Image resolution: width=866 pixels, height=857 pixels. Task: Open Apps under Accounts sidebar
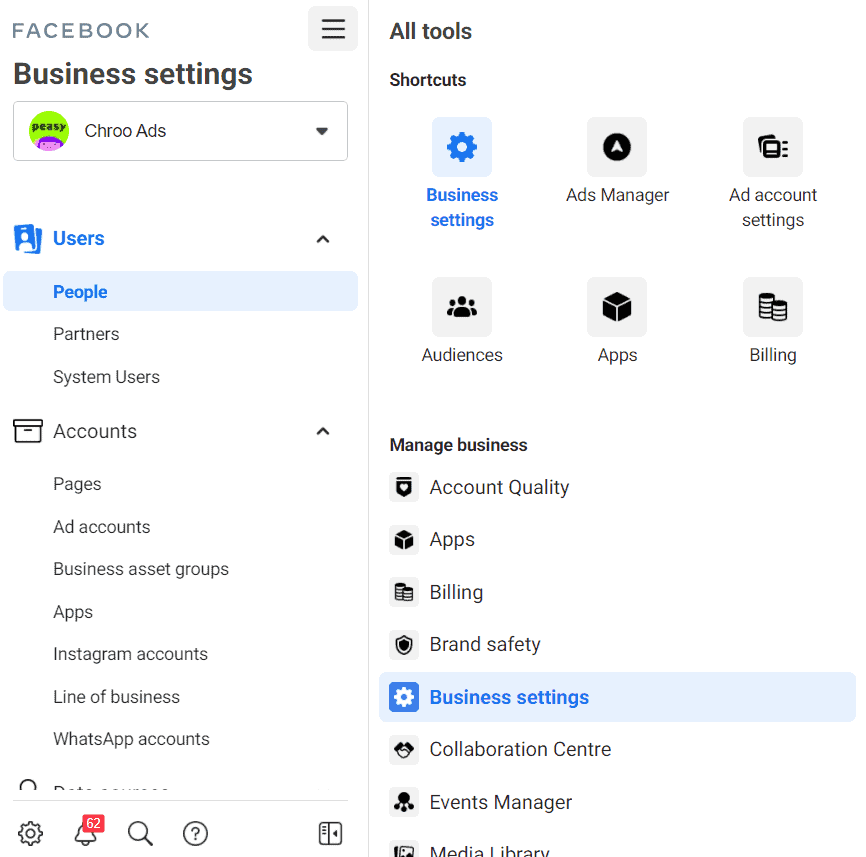[73, 612]
